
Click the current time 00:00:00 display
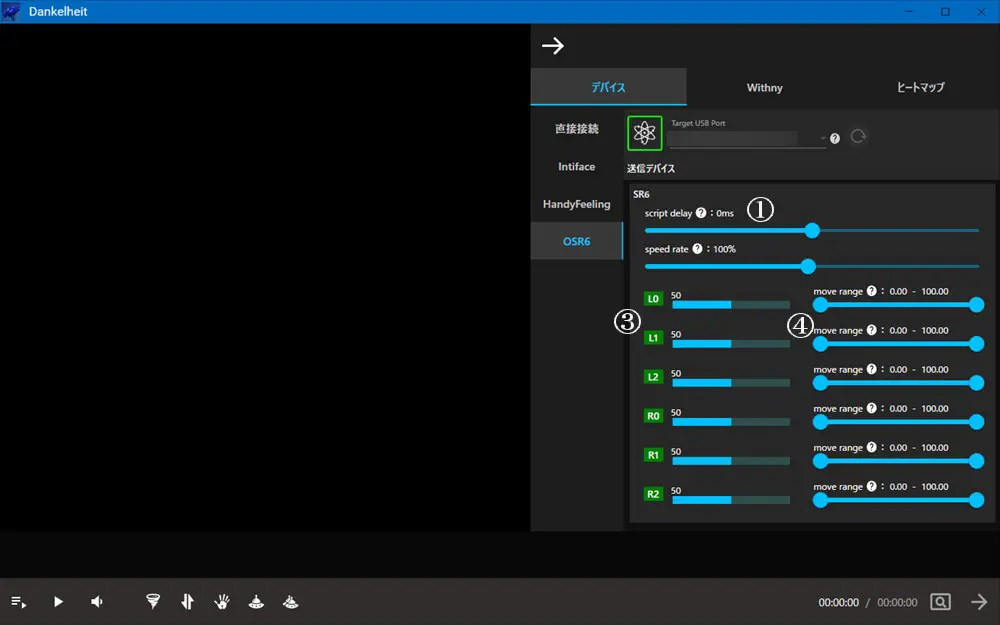point(839,602)
